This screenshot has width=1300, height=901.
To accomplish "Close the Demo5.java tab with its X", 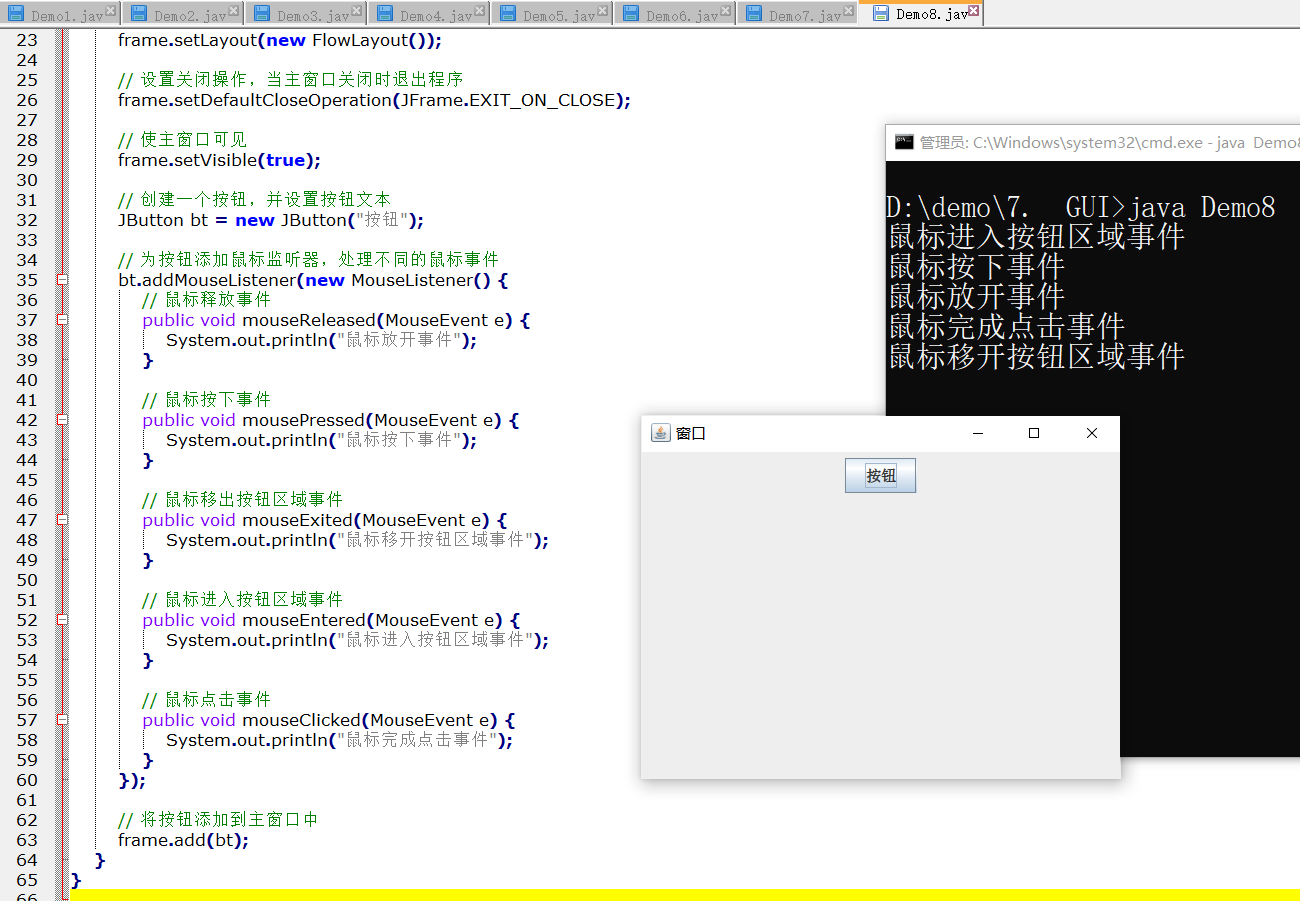I will 603,12.
